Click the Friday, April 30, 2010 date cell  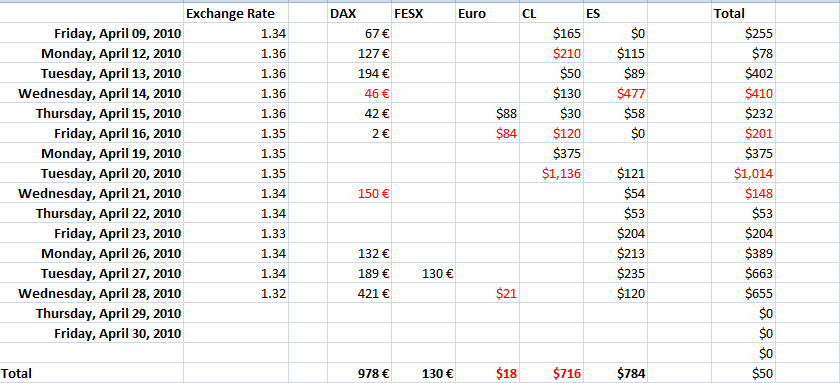click(92, 334)
